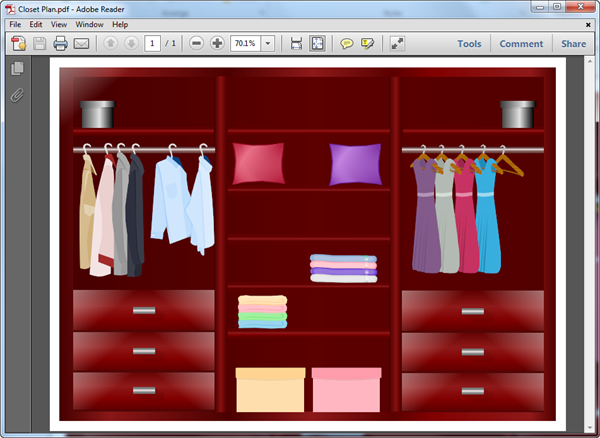
Task: Open the zoom level dropdown arrow
Action: pos(268,44)
